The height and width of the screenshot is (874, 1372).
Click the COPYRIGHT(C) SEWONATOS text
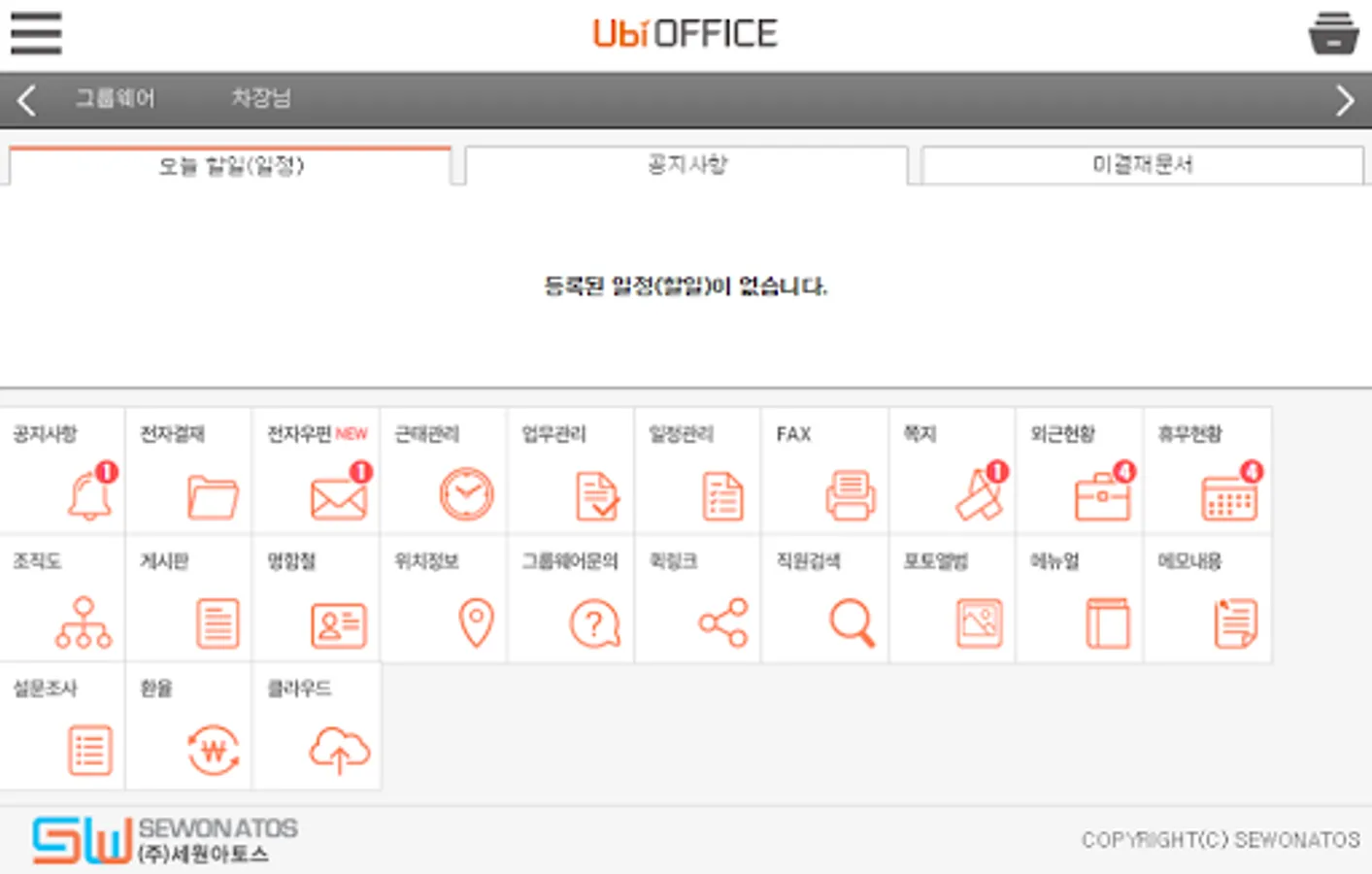pos(1221,840)
